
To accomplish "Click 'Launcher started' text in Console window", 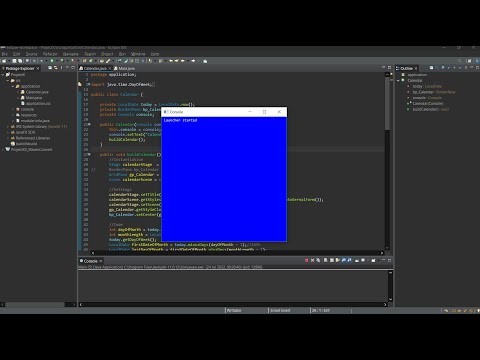I will pos(180,120).
